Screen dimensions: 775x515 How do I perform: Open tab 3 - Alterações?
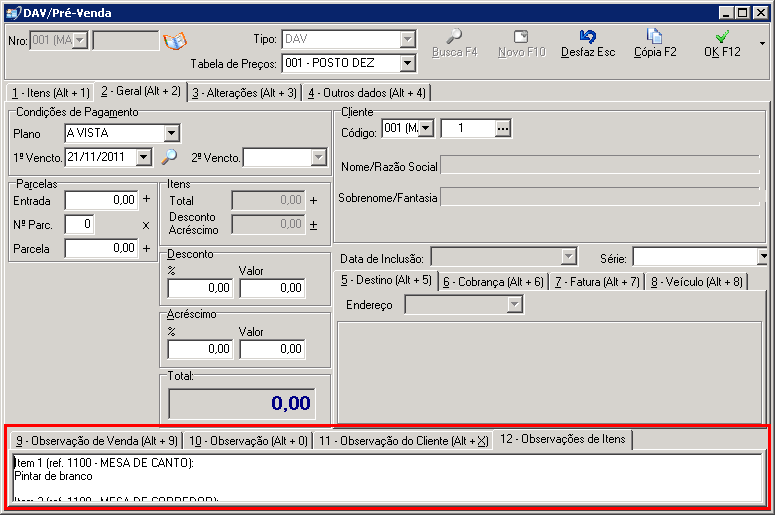point(245,93)
